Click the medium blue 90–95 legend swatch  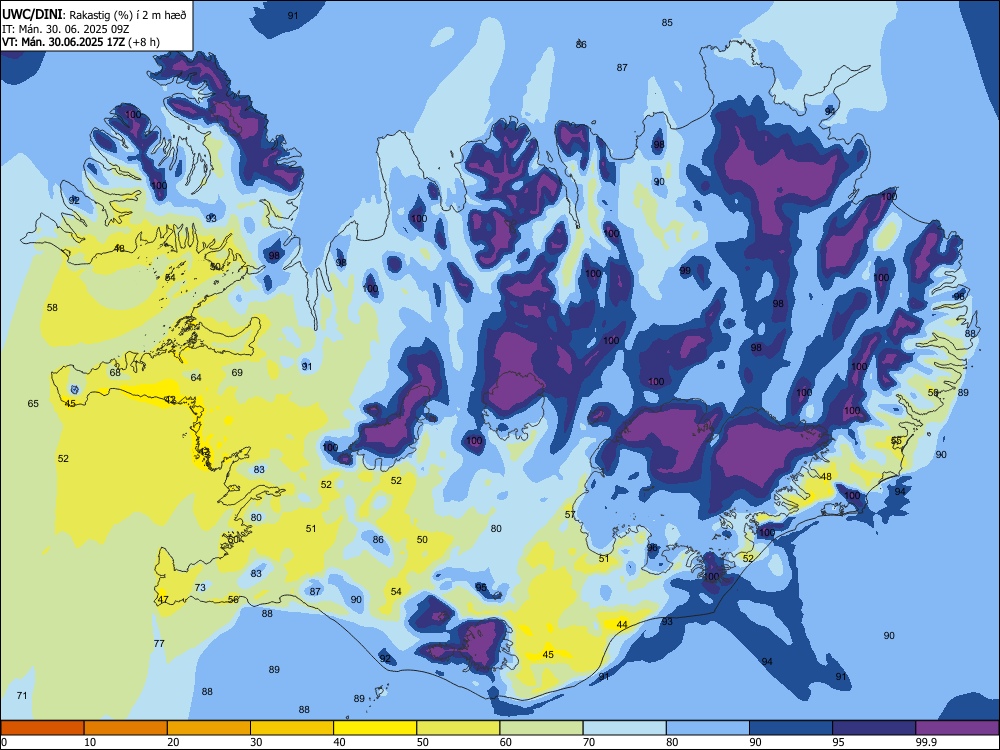[x=791, y=728]
